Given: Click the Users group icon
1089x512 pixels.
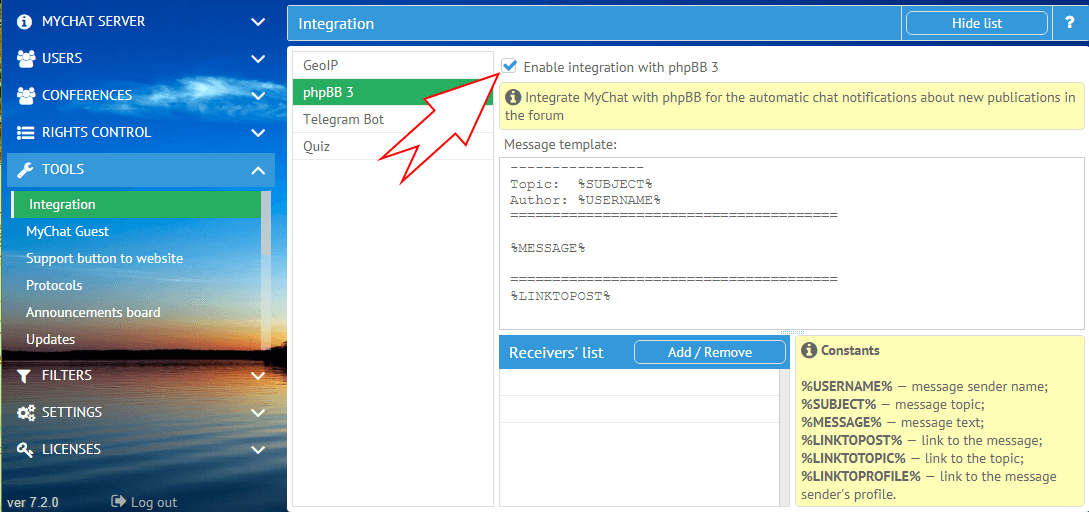Looking at the screenshot, I should coord(26,58).
